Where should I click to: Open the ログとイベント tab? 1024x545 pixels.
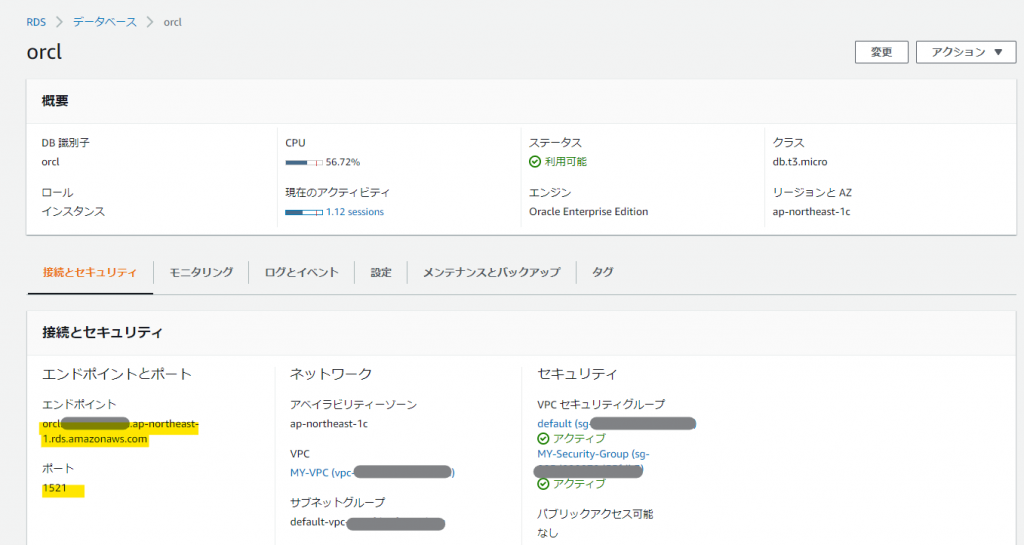[301, 272]
